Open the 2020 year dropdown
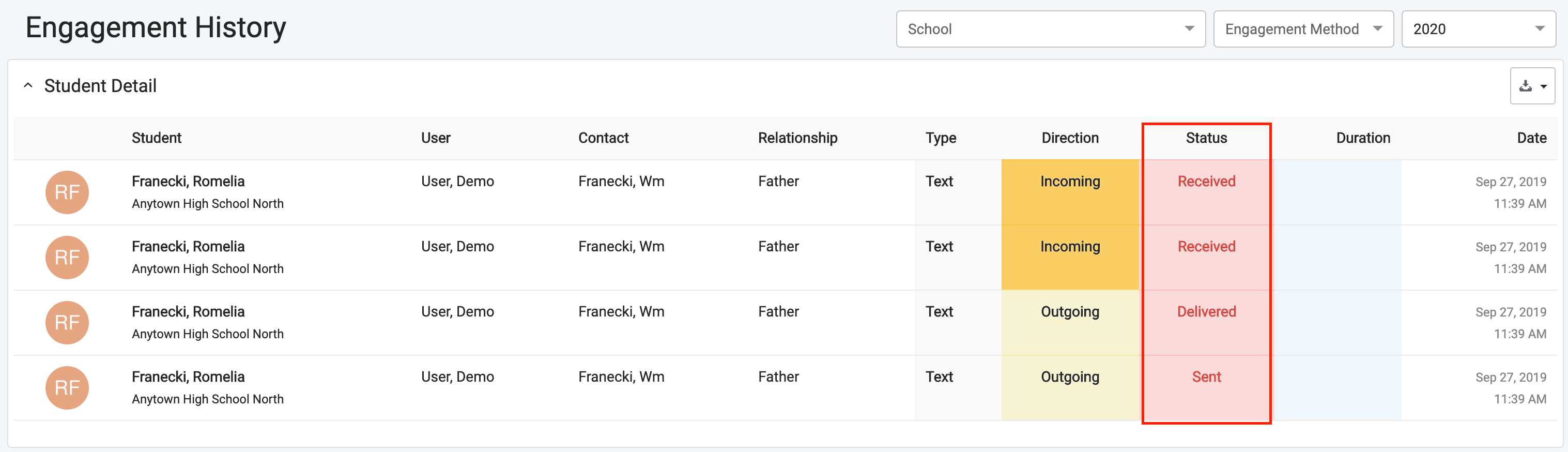 [x=1479, y=28]
